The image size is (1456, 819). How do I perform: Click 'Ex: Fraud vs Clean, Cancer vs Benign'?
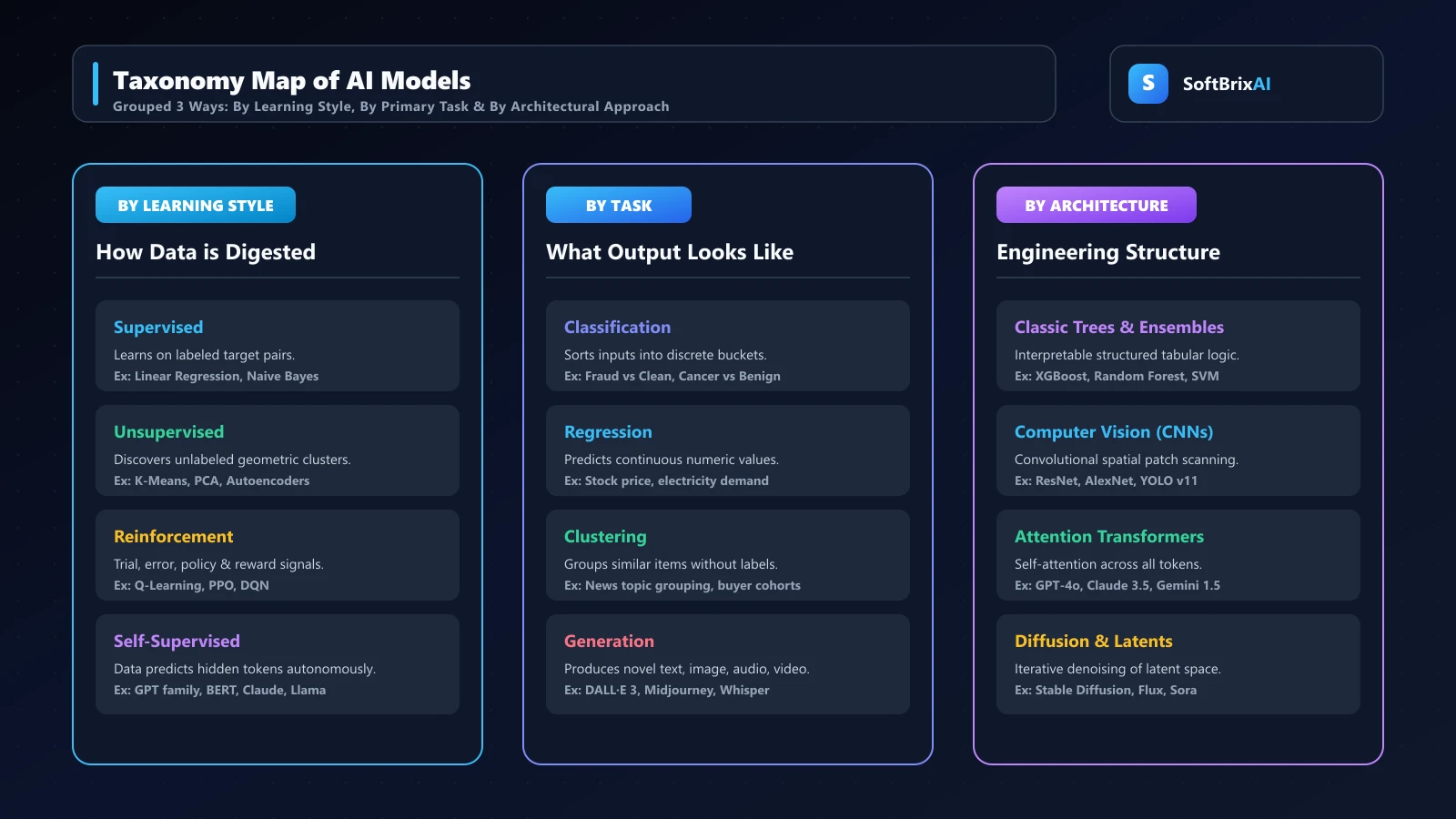tap(672, 377)
